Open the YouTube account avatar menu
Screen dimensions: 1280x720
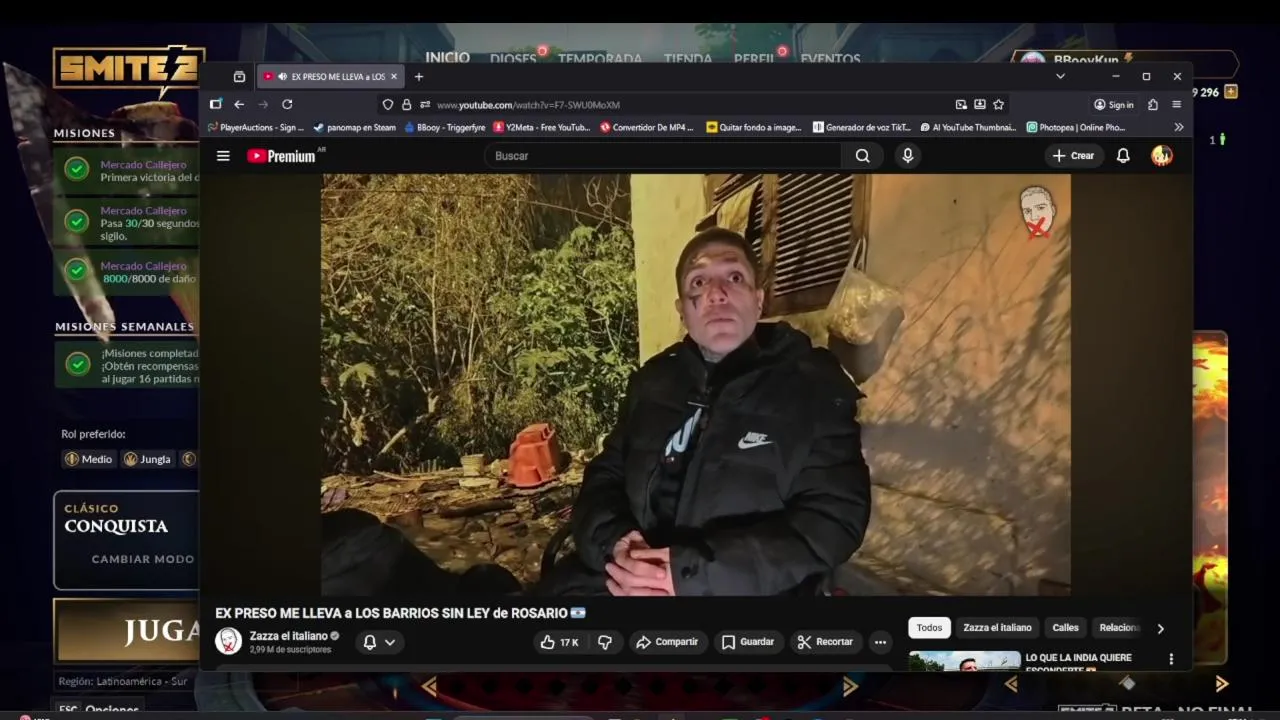tap(1161, 156)
